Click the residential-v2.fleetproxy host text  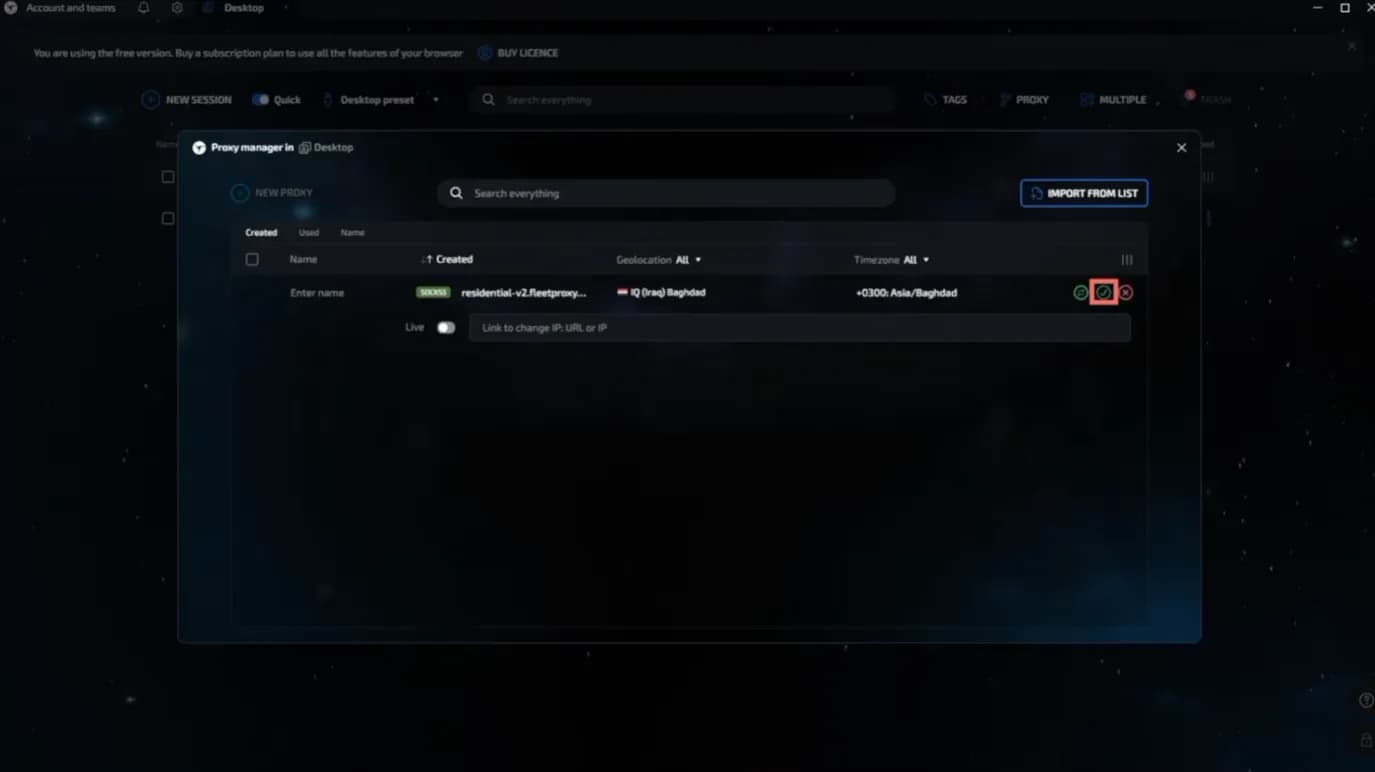click(524, 293)
